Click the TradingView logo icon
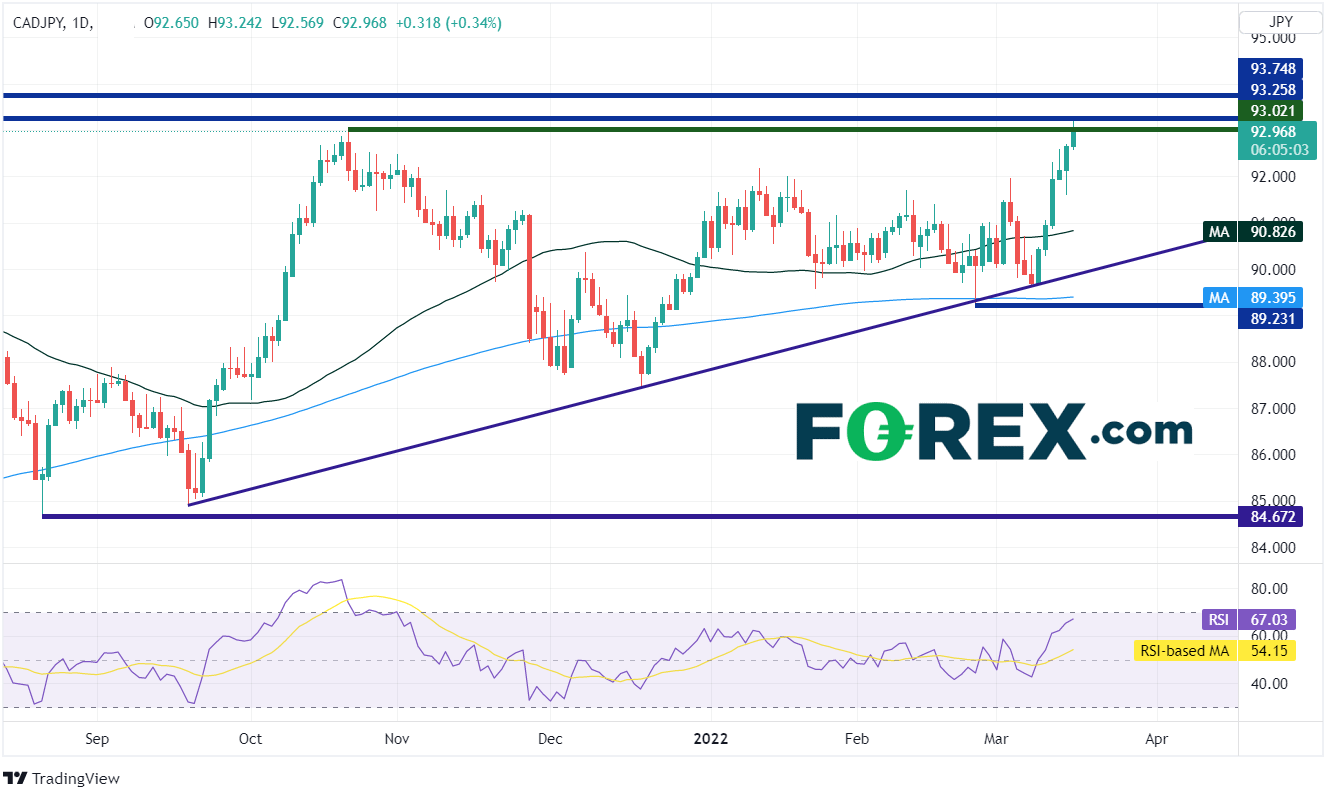This screenshot has height=800, width=1336. click(x=16, y=778)
